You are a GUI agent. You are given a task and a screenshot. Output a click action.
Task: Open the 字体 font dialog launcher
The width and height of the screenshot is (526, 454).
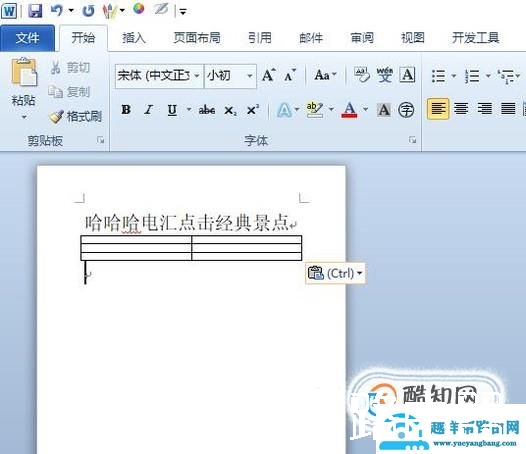[413, 140]
